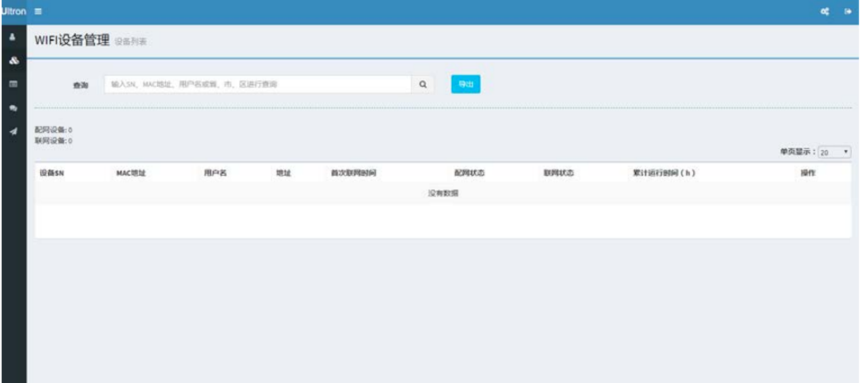This screenshot has height=383, width=860.
Task: Click the 设备SN column header
Action: tap(52, 173)
